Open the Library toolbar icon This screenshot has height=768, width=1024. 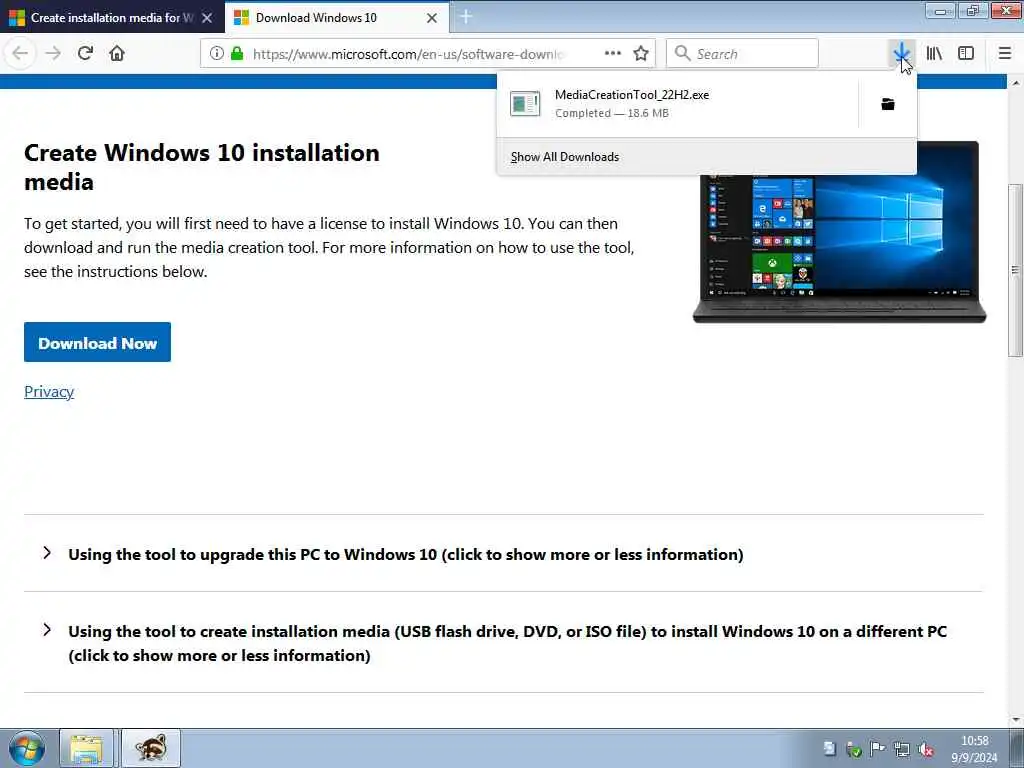[934, 54]
